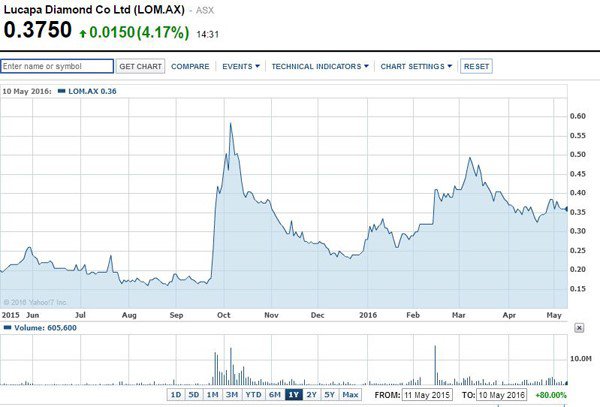Select the 2Y time range
This screenshot has height=407, width=600.
pos(311,394)
